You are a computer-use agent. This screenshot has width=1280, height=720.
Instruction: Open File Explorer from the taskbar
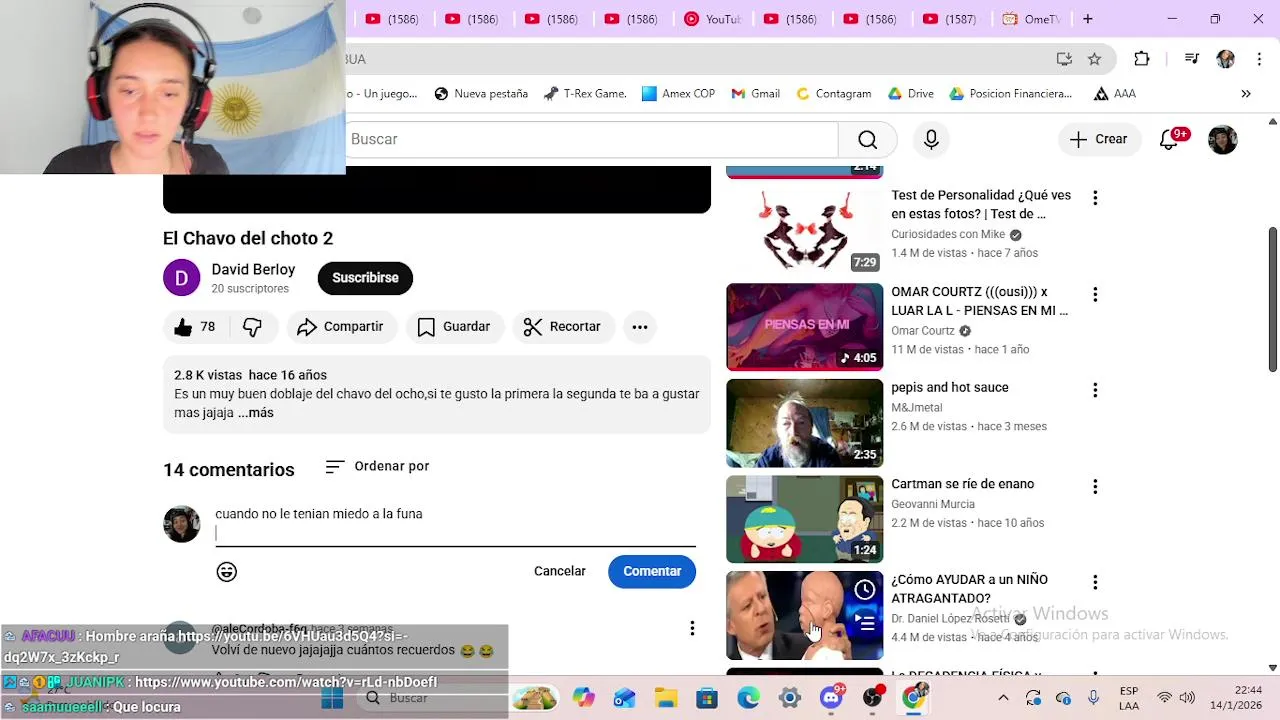(x=666, y=698)
